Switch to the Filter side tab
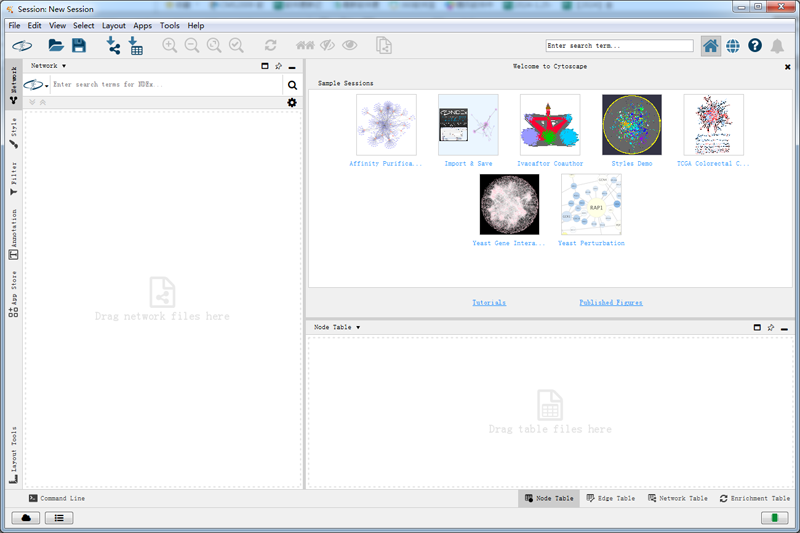The width and height of the screenshot is (800, 533). click(x=14, y=178)
